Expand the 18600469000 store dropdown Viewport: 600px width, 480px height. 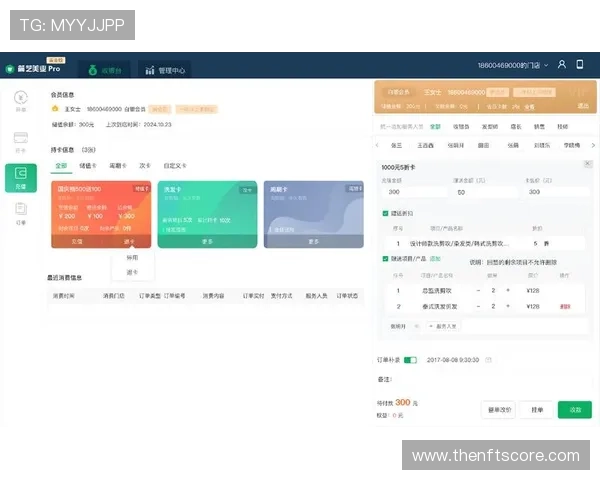(x=513, y=65)
